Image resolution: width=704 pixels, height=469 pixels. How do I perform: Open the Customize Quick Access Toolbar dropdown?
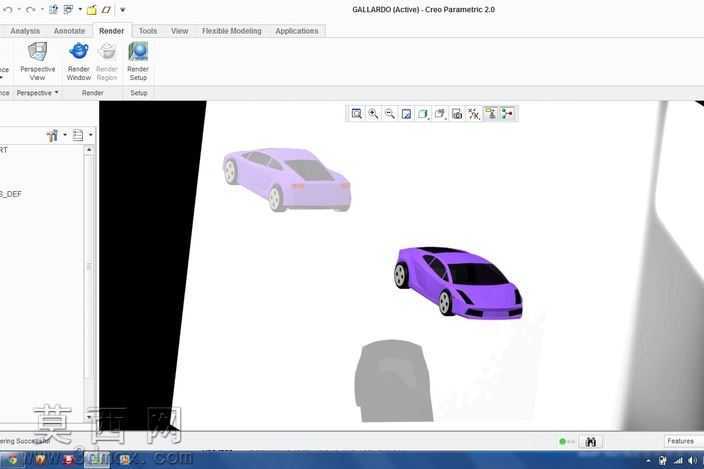tap(123, 9)
